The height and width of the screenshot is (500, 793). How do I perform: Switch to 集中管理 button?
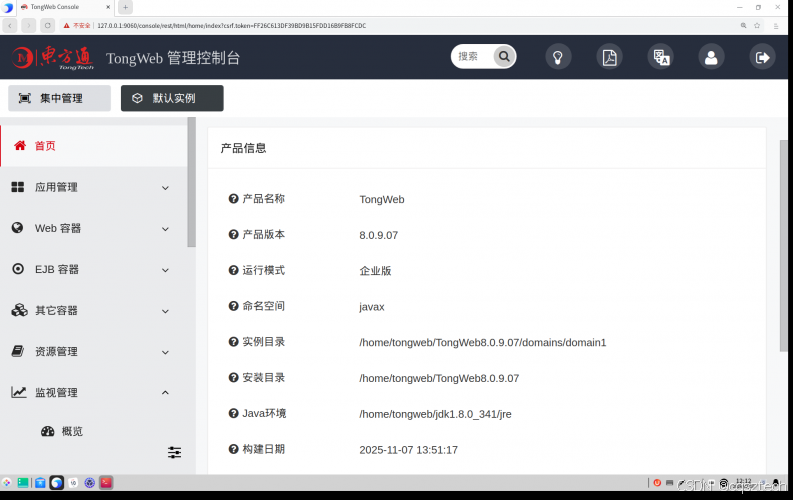60,98
